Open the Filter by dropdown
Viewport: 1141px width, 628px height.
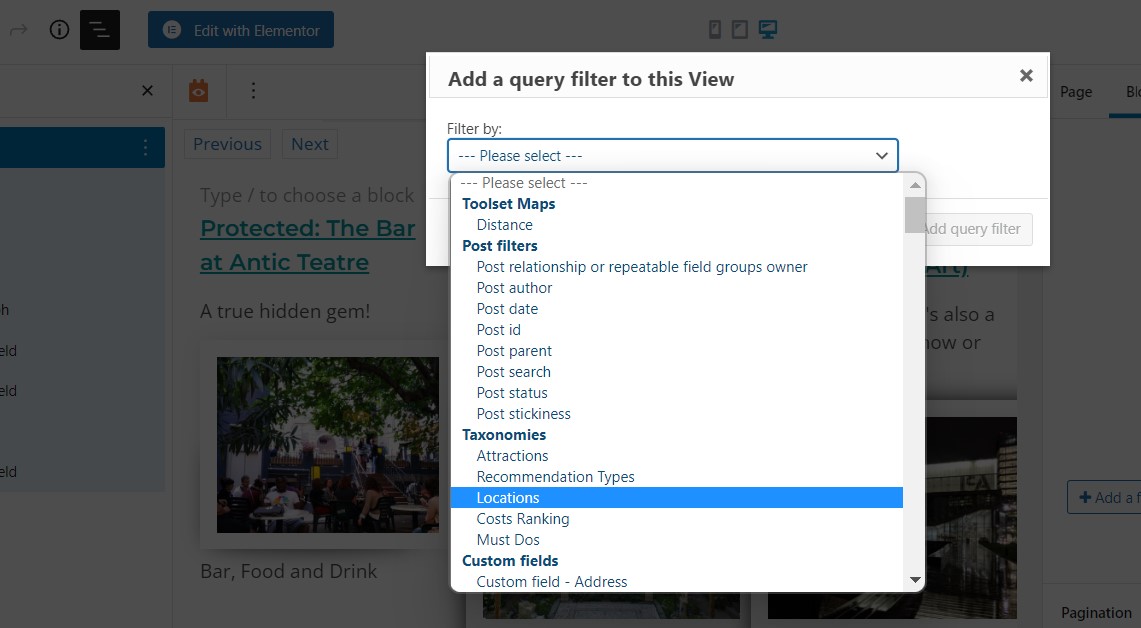pos(672,156)
